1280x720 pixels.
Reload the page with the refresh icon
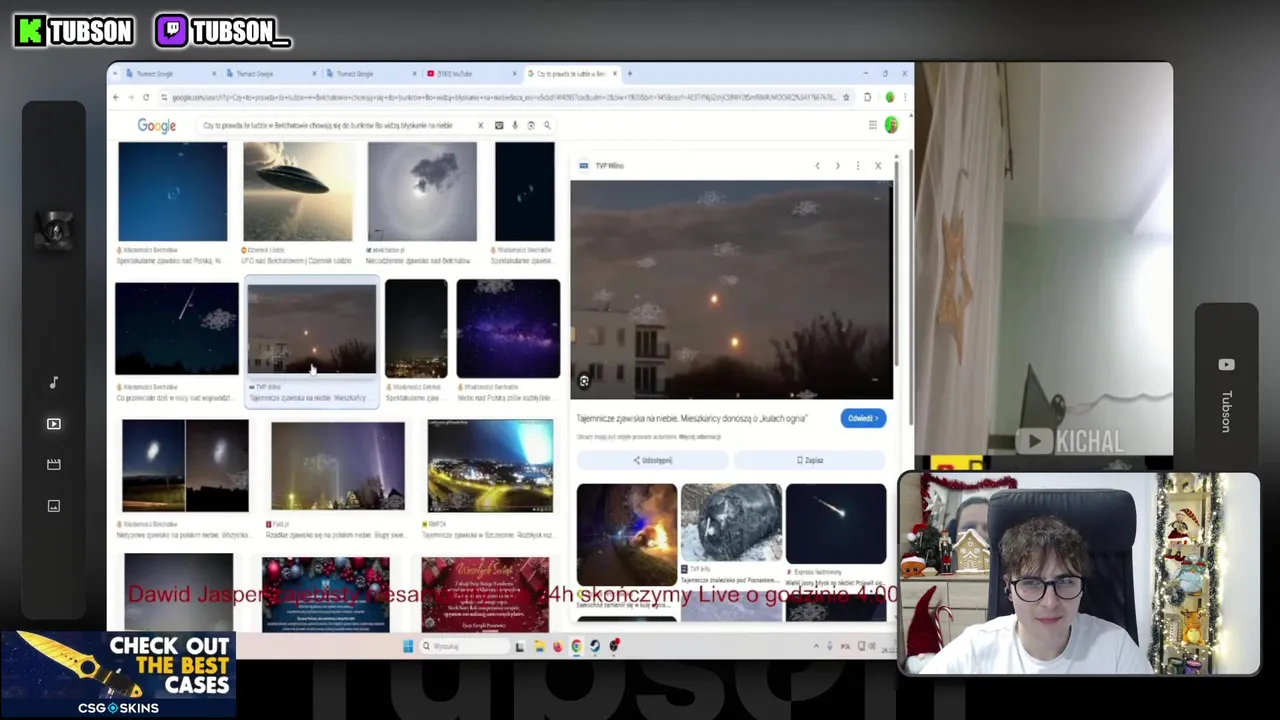pyautogui.click(x=146, y=97)
